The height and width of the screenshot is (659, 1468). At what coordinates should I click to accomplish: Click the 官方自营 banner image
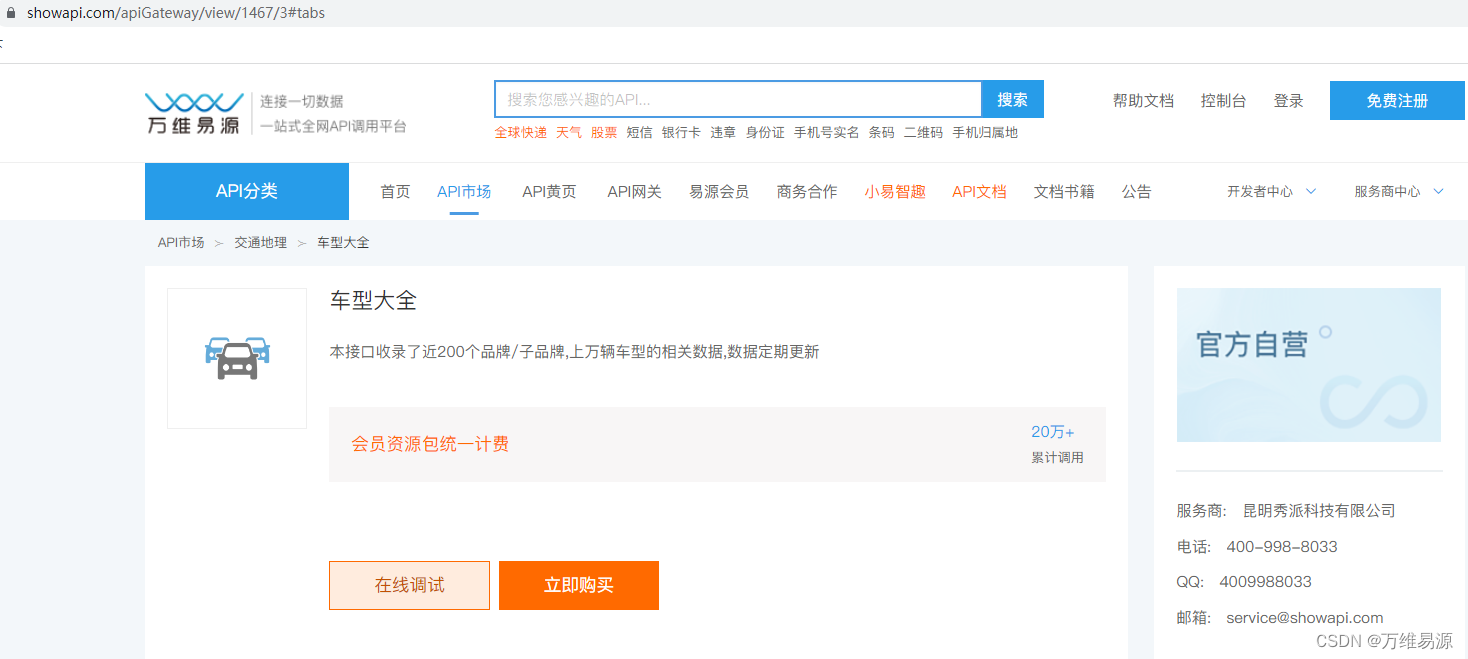[x=1309, y=365]
